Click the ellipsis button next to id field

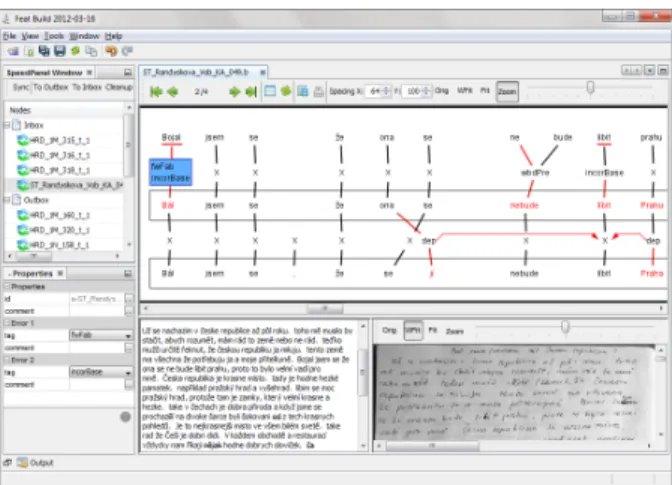coord(129,298)
